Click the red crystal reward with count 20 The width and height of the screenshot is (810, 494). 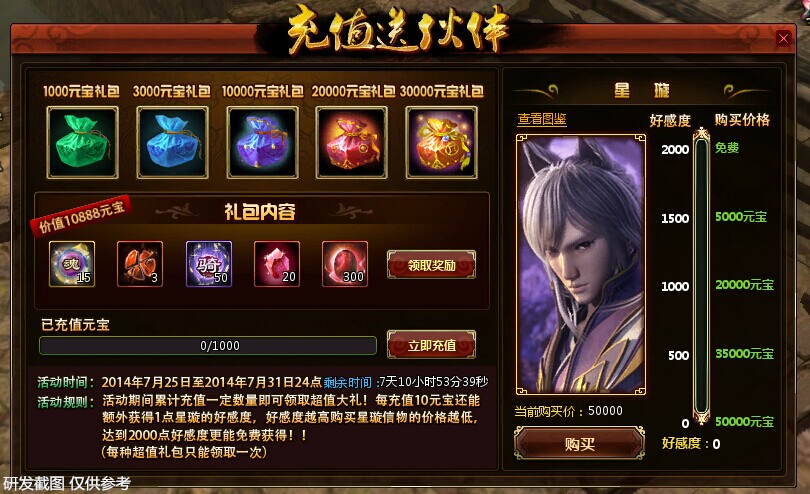(x=277, y=264)
